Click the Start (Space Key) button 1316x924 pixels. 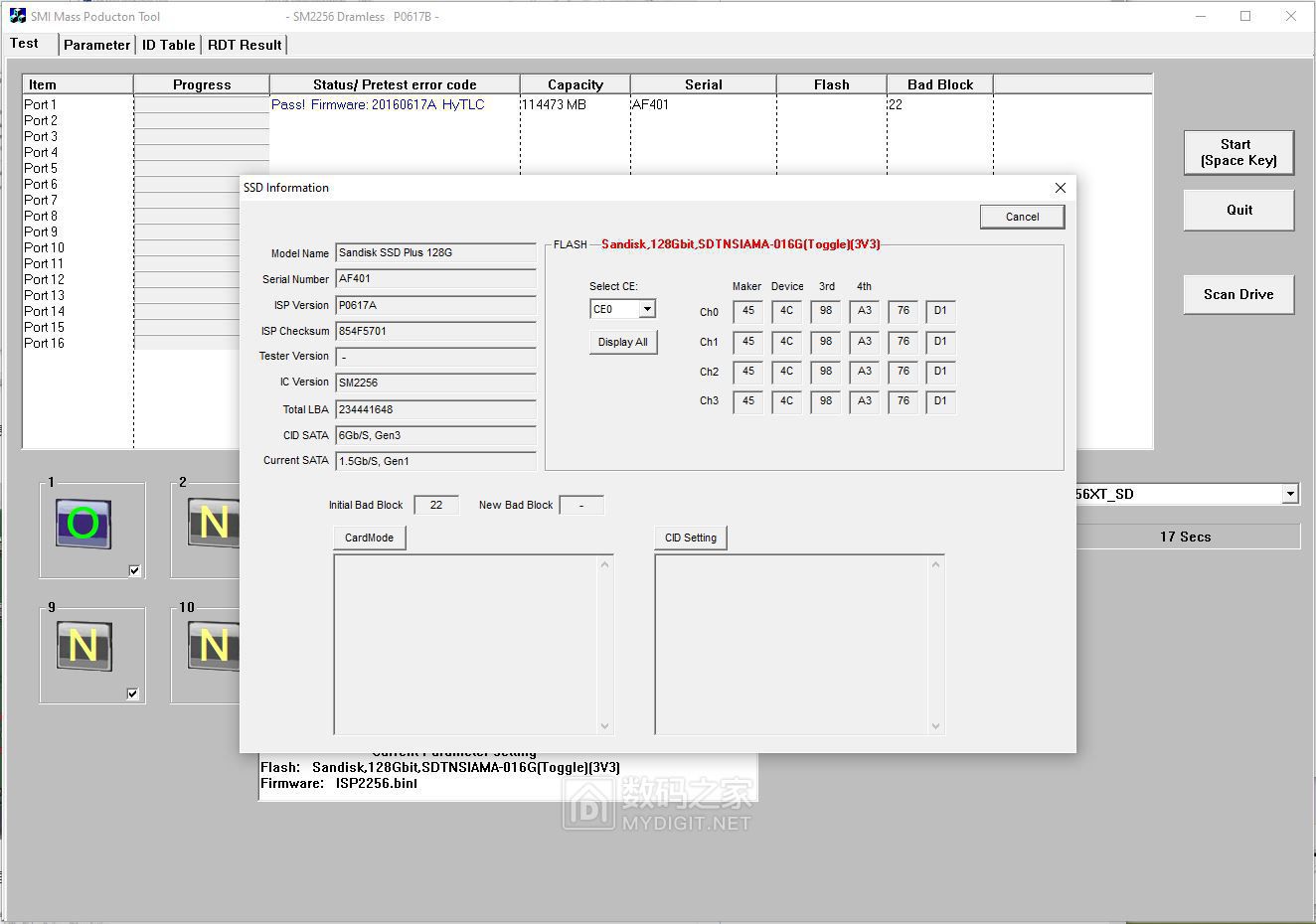pos(1237,153)
